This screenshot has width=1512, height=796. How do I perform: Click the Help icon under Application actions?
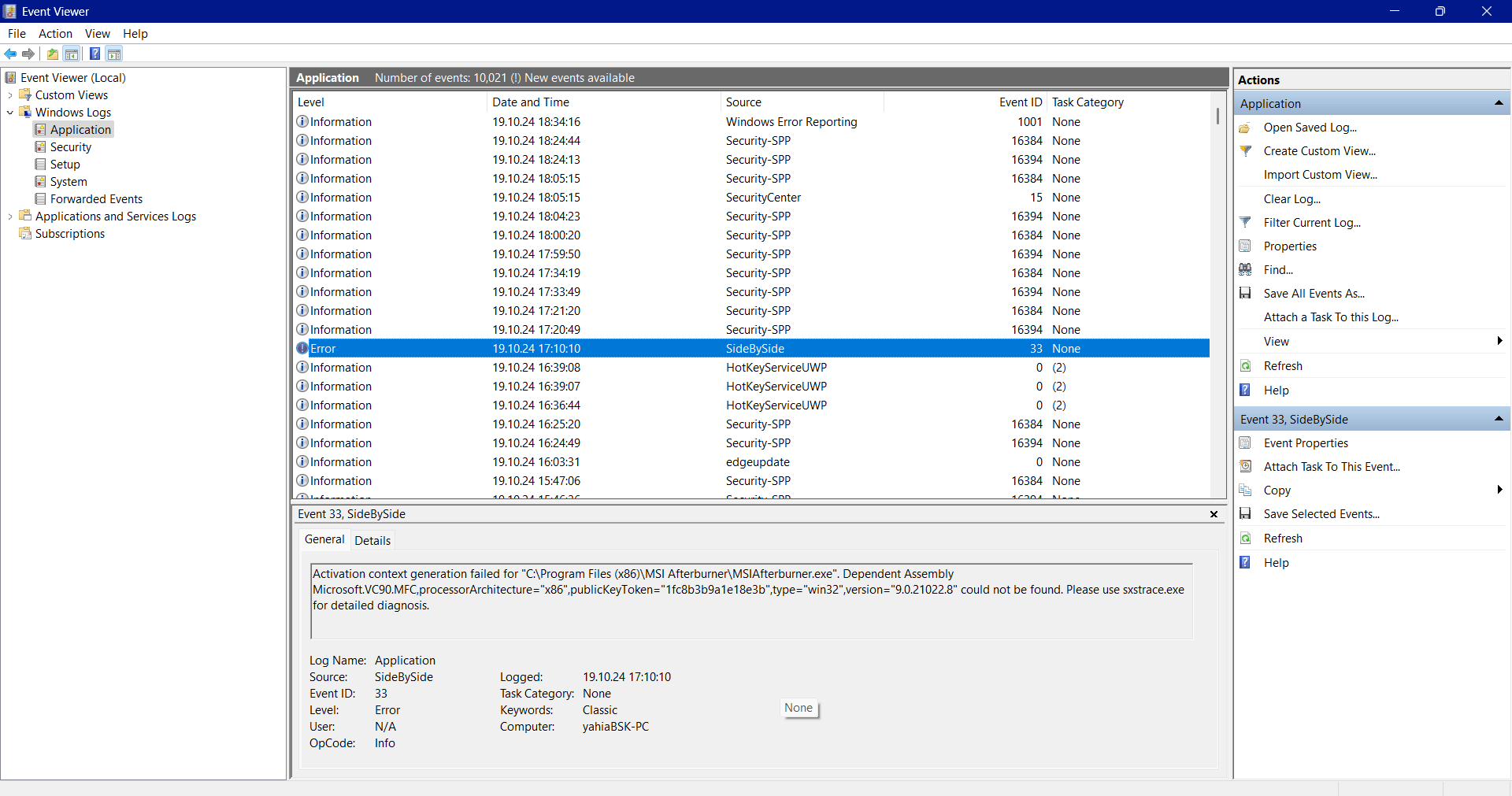(x=1245, y=391)
